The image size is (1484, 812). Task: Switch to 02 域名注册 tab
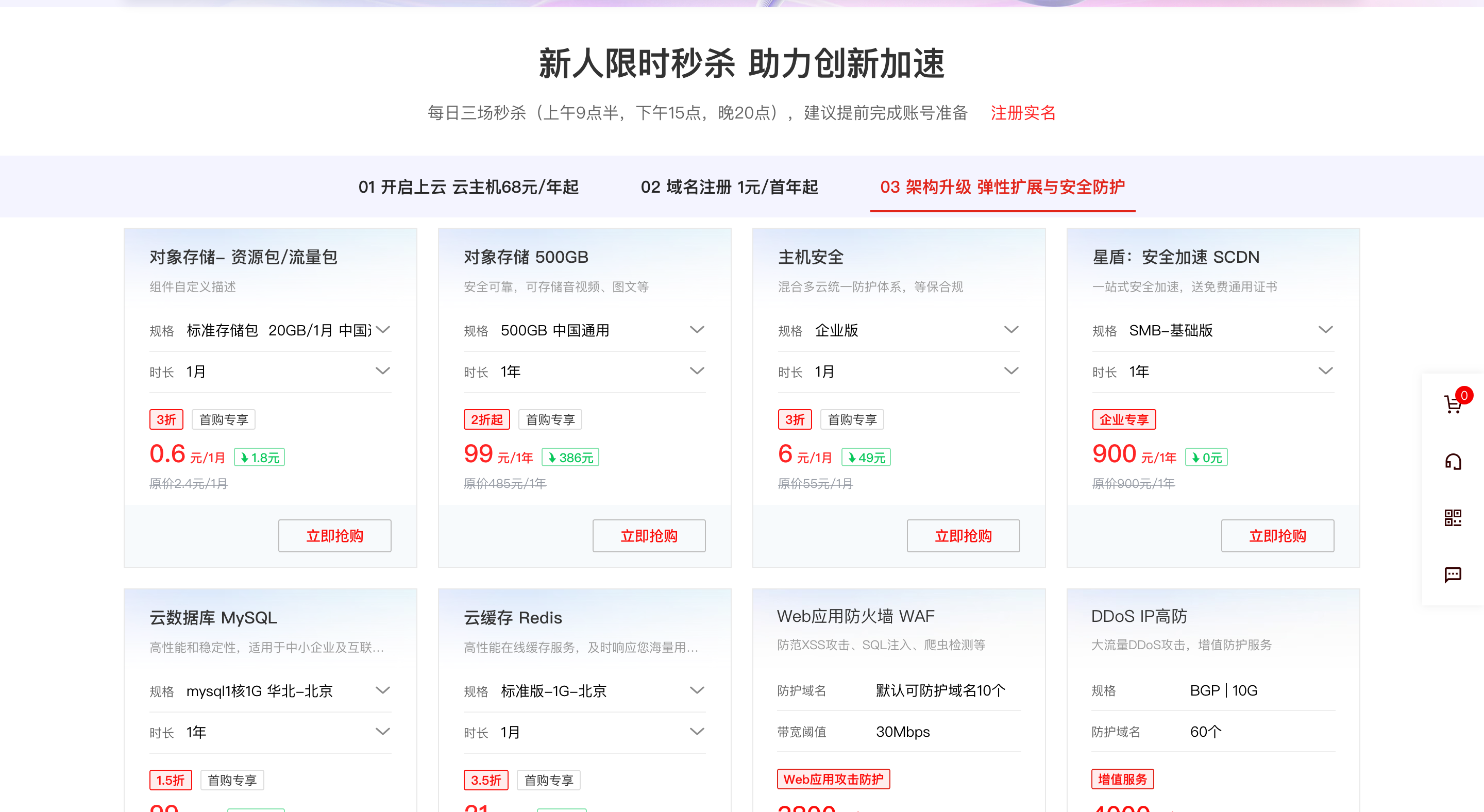point(729,187)
